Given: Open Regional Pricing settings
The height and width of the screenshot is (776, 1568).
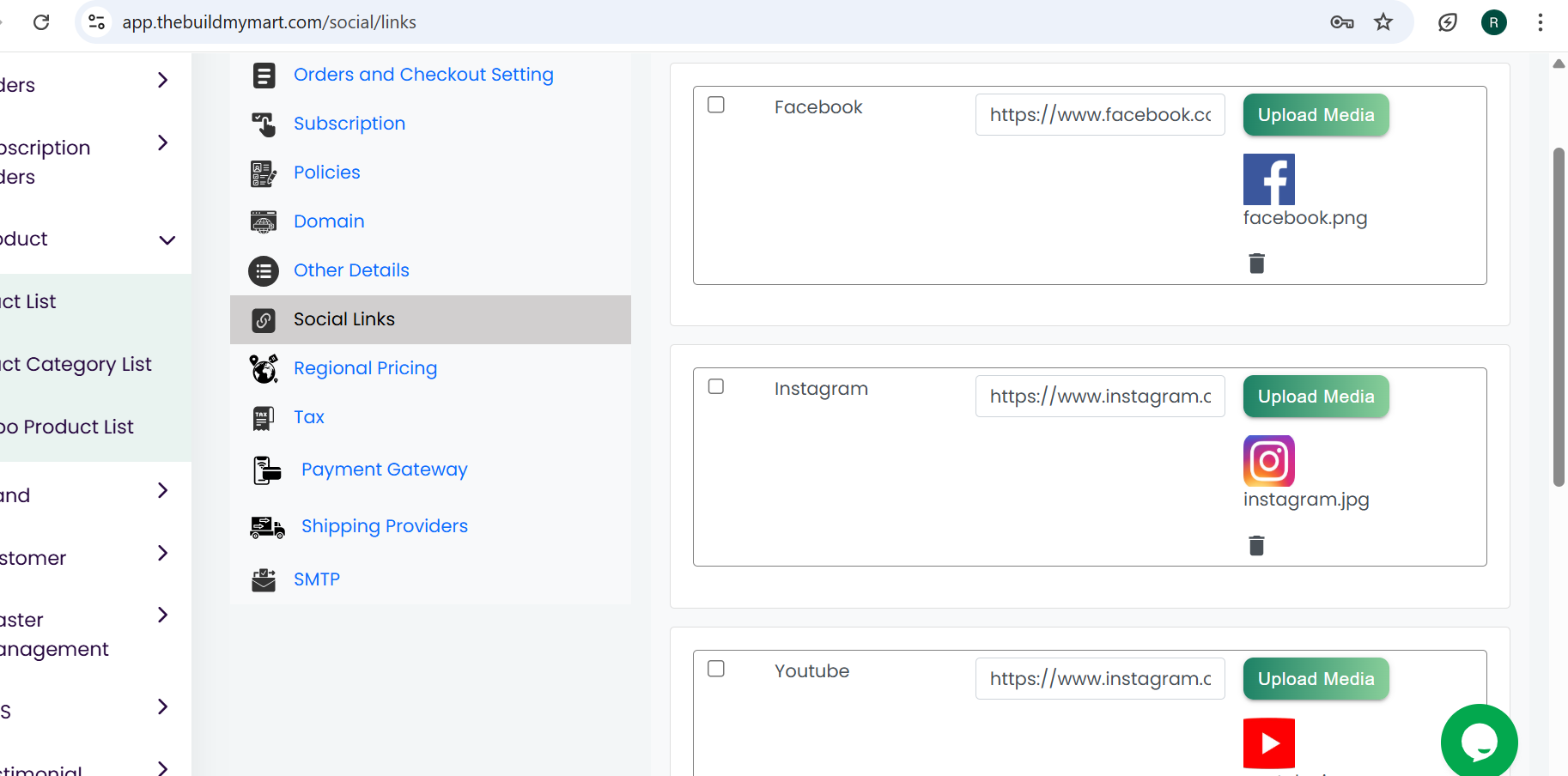Looking at the screenshot, I should coord(365,368).
